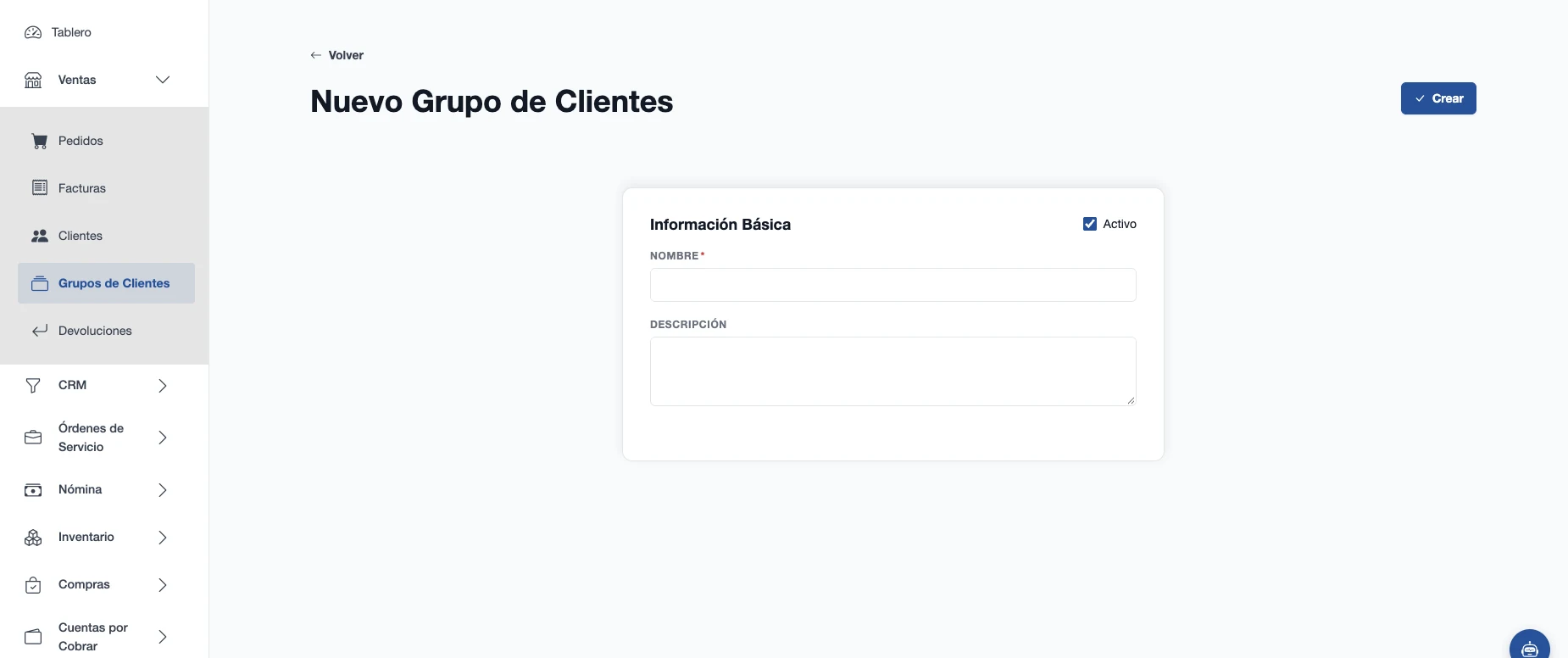Go to the Facturas menu item
The width and height of the screenshot is (1568, 658).
(106, 188)
